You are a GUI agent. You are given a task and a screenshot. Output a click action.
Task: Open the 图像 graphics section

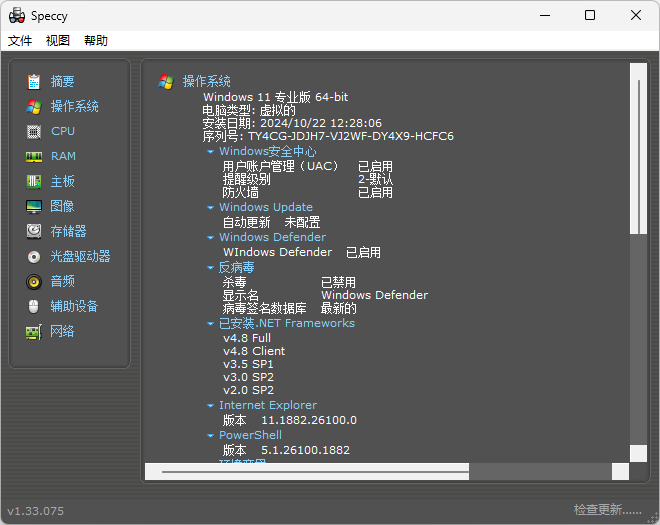(62, 206)
